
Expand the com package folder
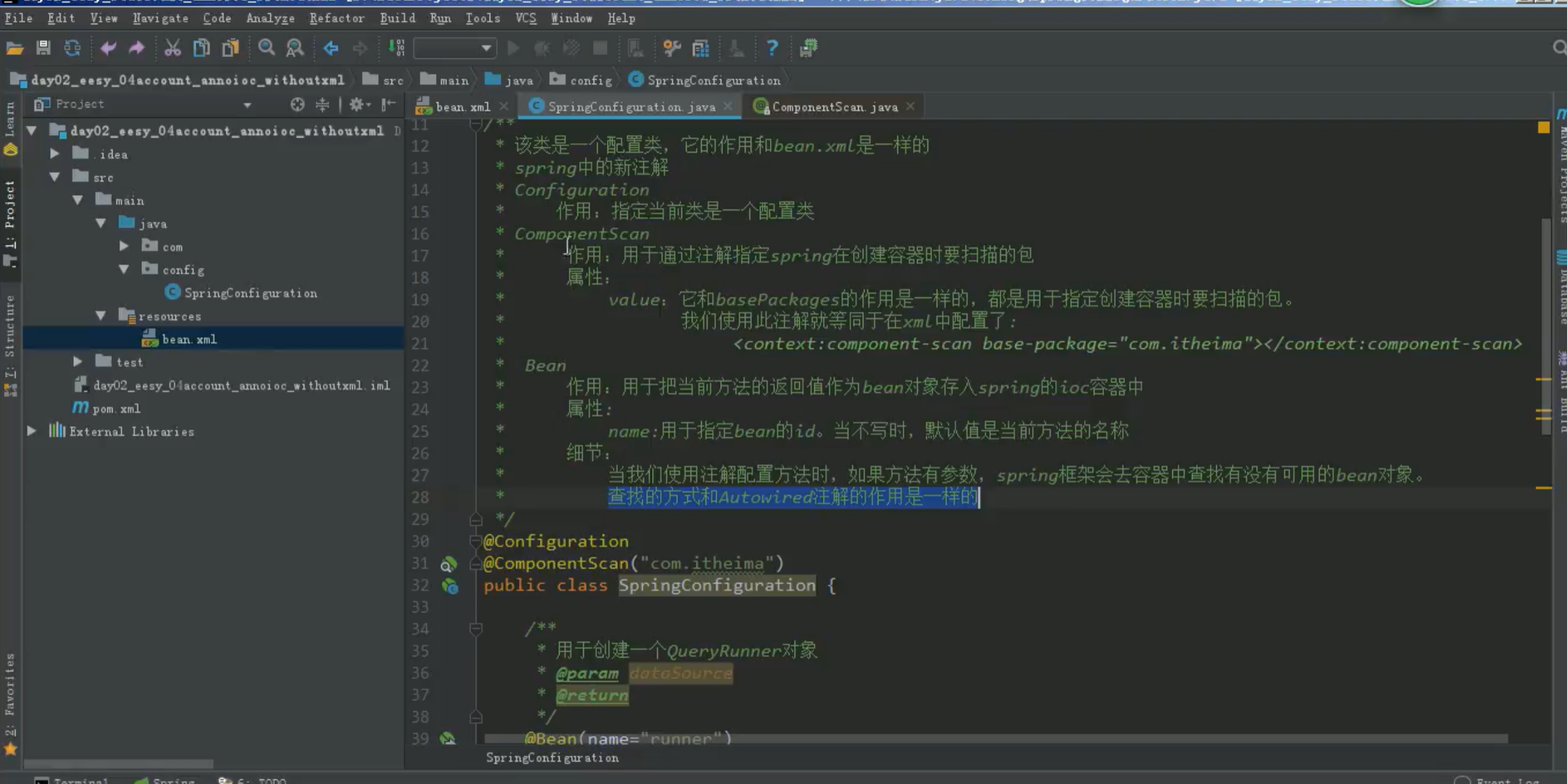click(x=124, y=247)
